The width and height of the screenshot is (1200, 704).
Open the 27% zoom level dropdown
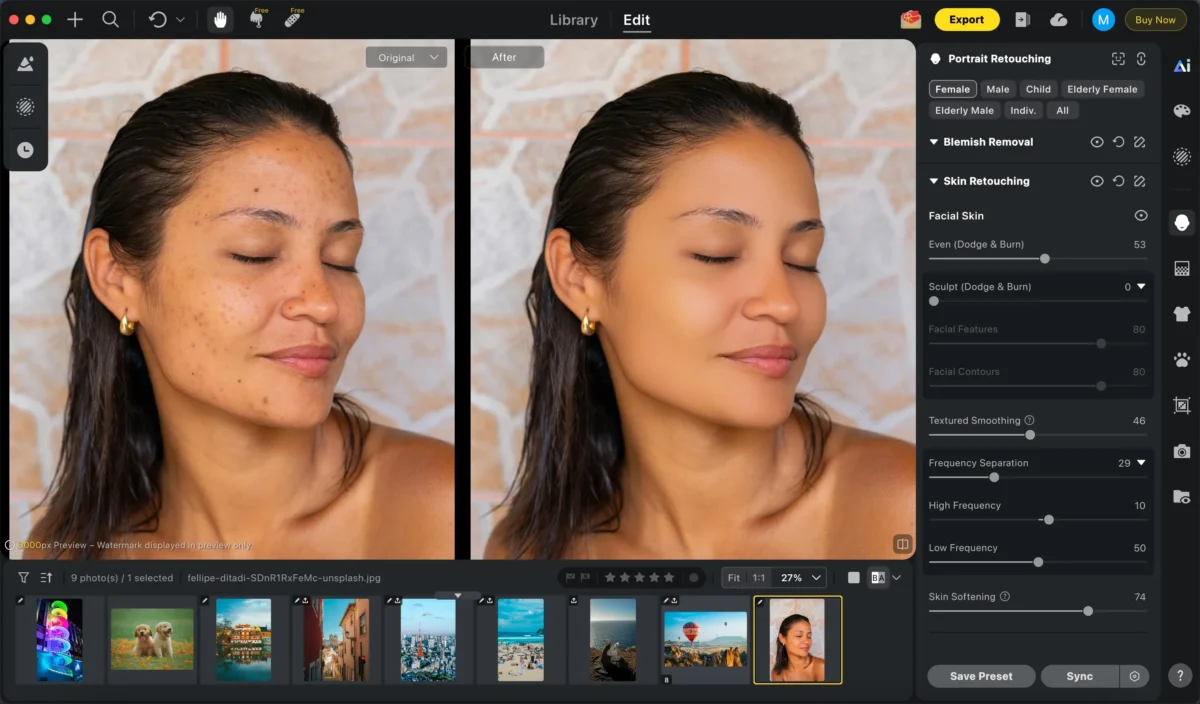click(x=804, y=578)
